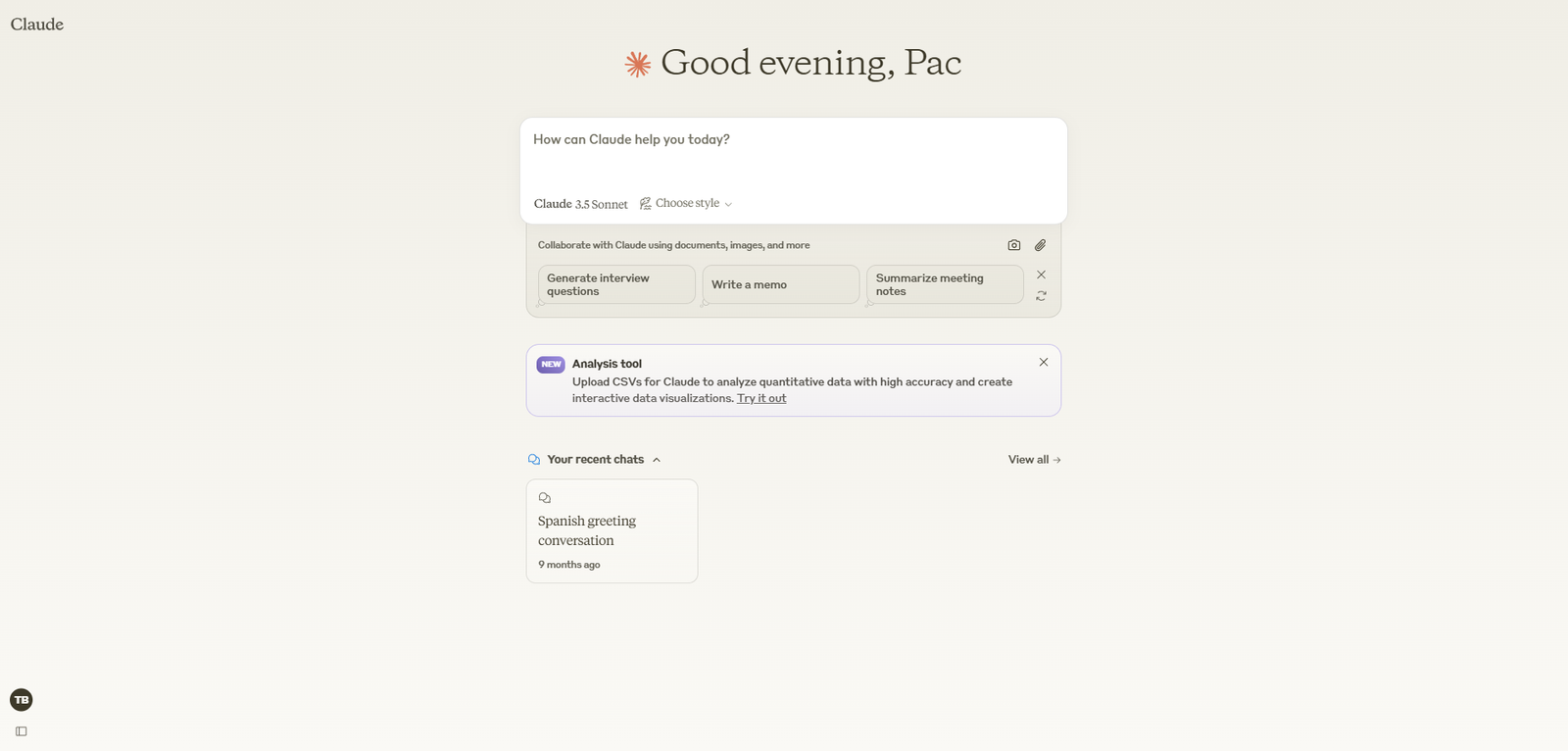Open the TB user profile menu
This screenshot has width=1568, height=751.
click(22, 700)
